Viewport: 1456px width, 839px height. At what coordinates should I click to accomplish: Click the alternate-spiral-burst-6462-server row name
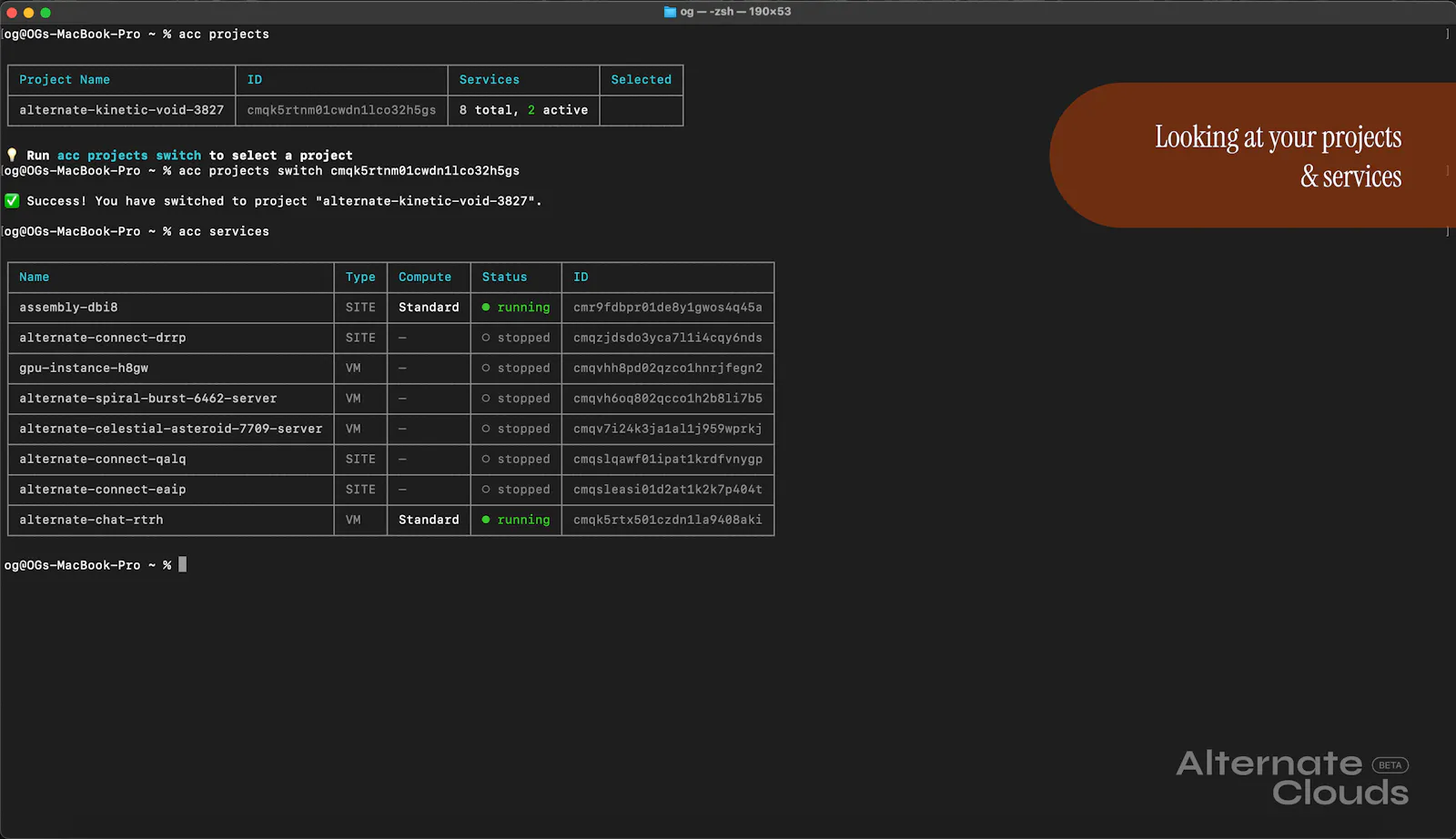[x=148, y=399]
